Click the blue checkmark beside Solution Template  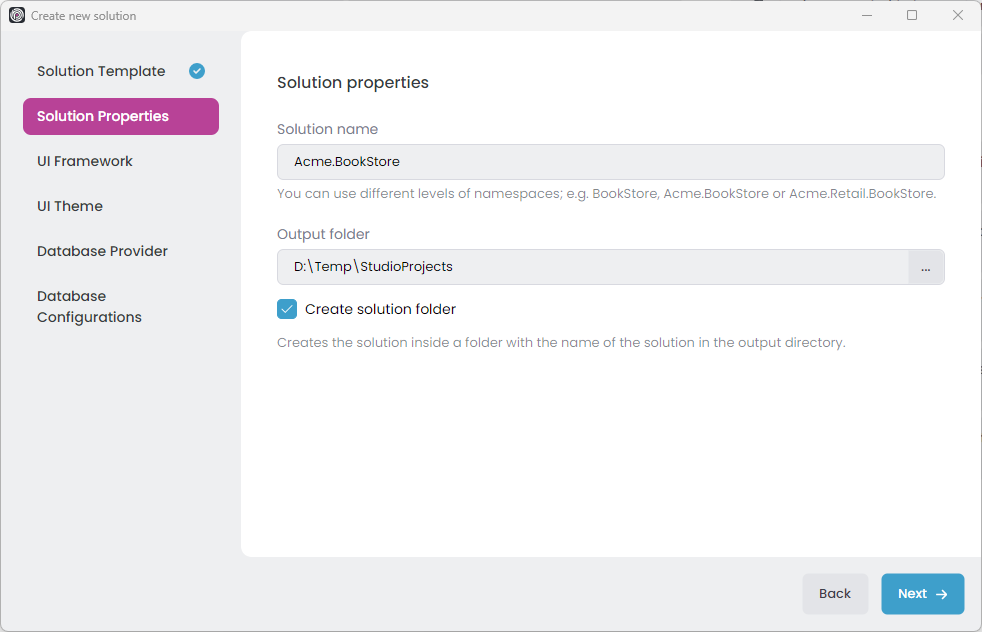pyautogui.click(x=196, y=71)
